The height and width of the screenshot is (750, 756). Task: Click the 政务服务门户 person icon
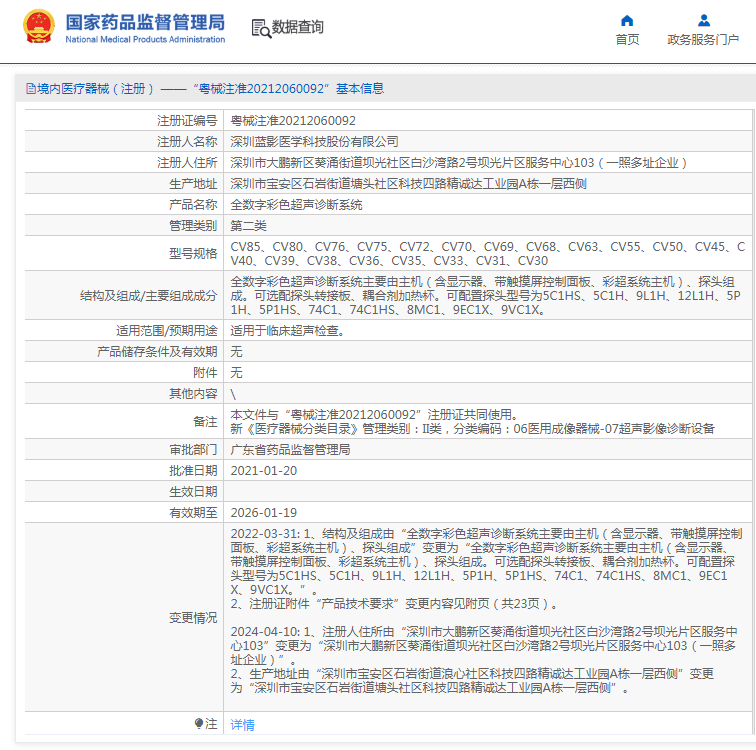tap(703, 20)
